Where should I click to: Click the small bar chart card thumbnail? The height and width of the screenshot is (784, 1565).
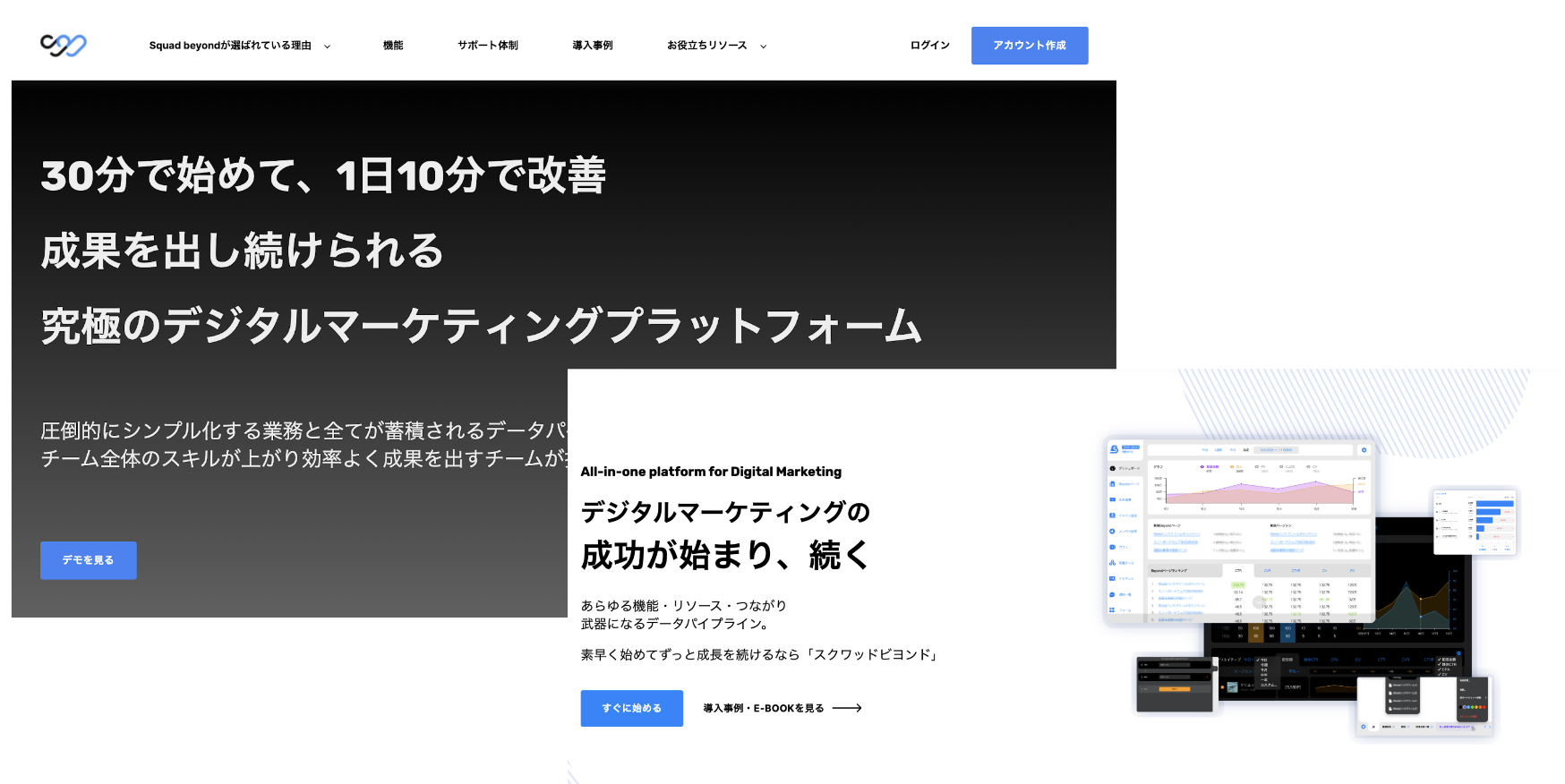click(1475, 522)
